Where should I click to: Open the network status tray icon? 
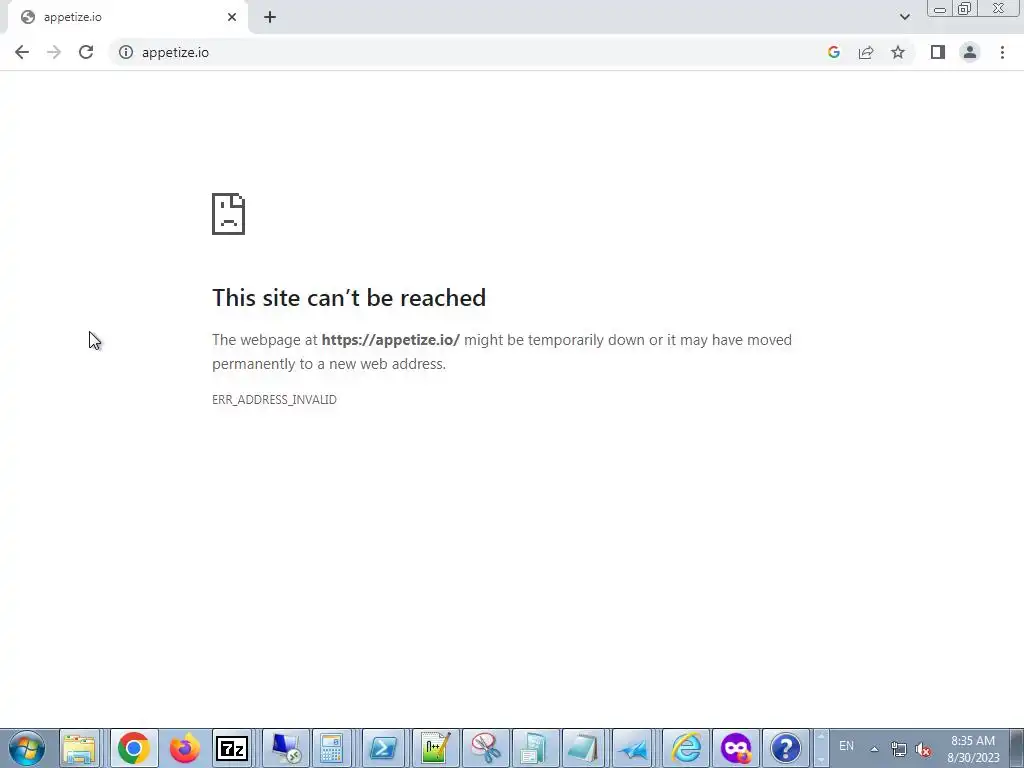pos(899,749)
